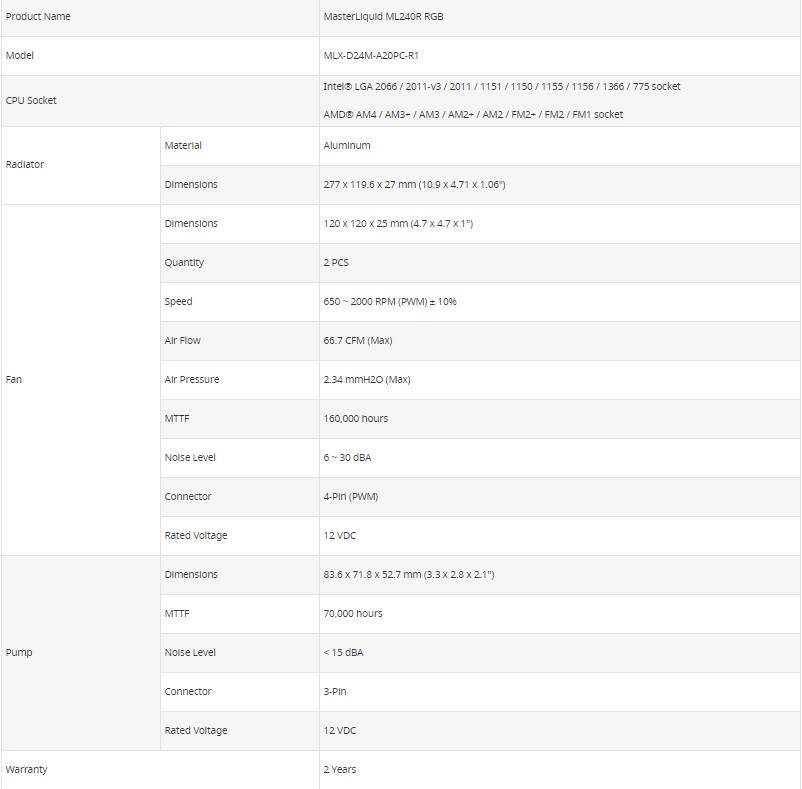
Task: Click the AMD AM4 socket list line
Action: click(x=472, y=115)
